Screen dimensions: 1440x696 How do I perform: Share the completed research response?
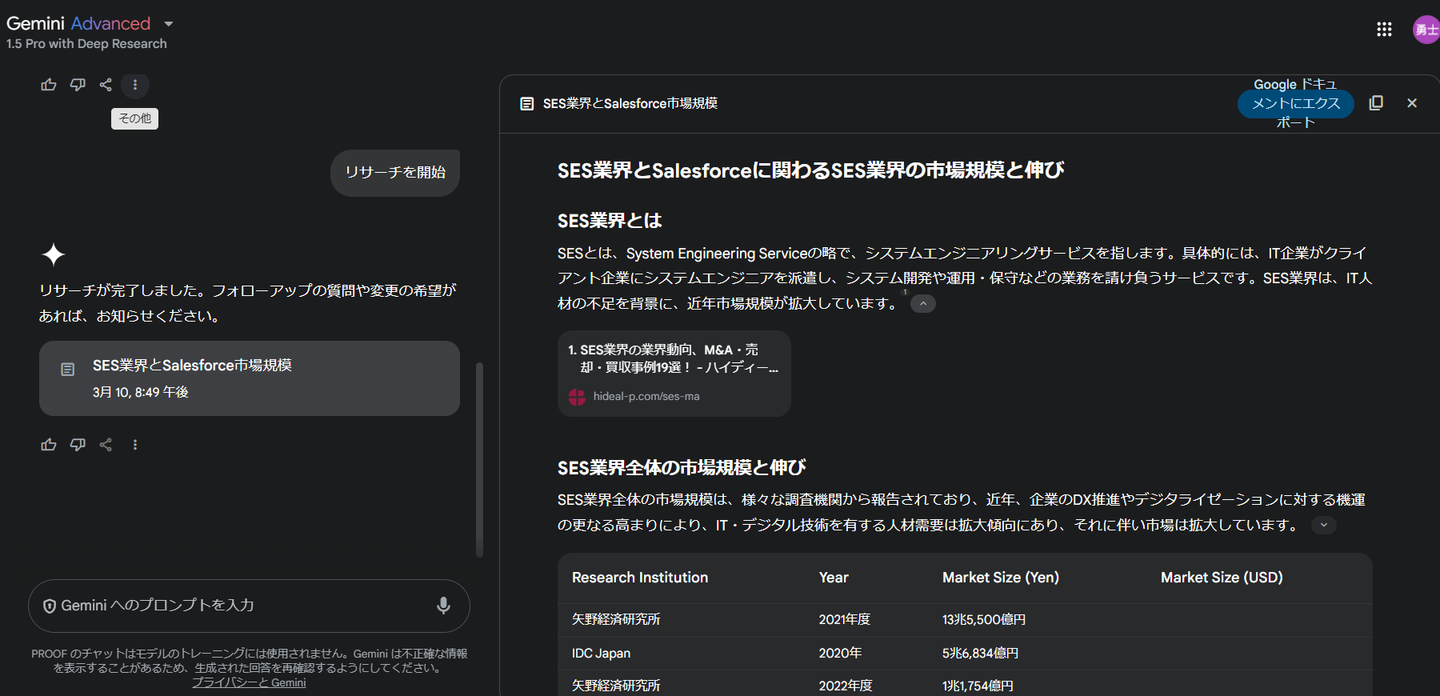click(x=106, y=444)
